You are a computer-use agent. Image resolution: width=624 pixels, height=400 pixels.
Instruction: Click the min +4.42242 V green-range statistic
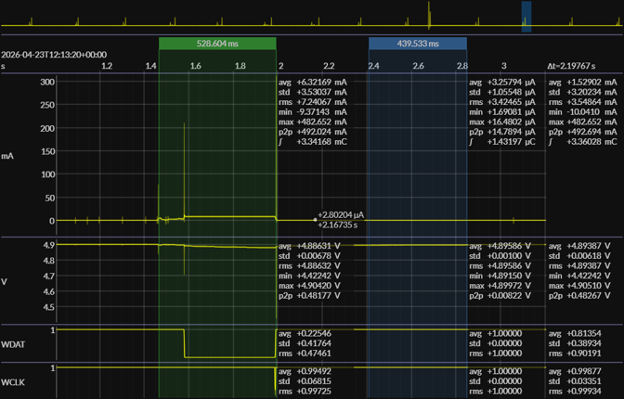click(x=309, y=276)
